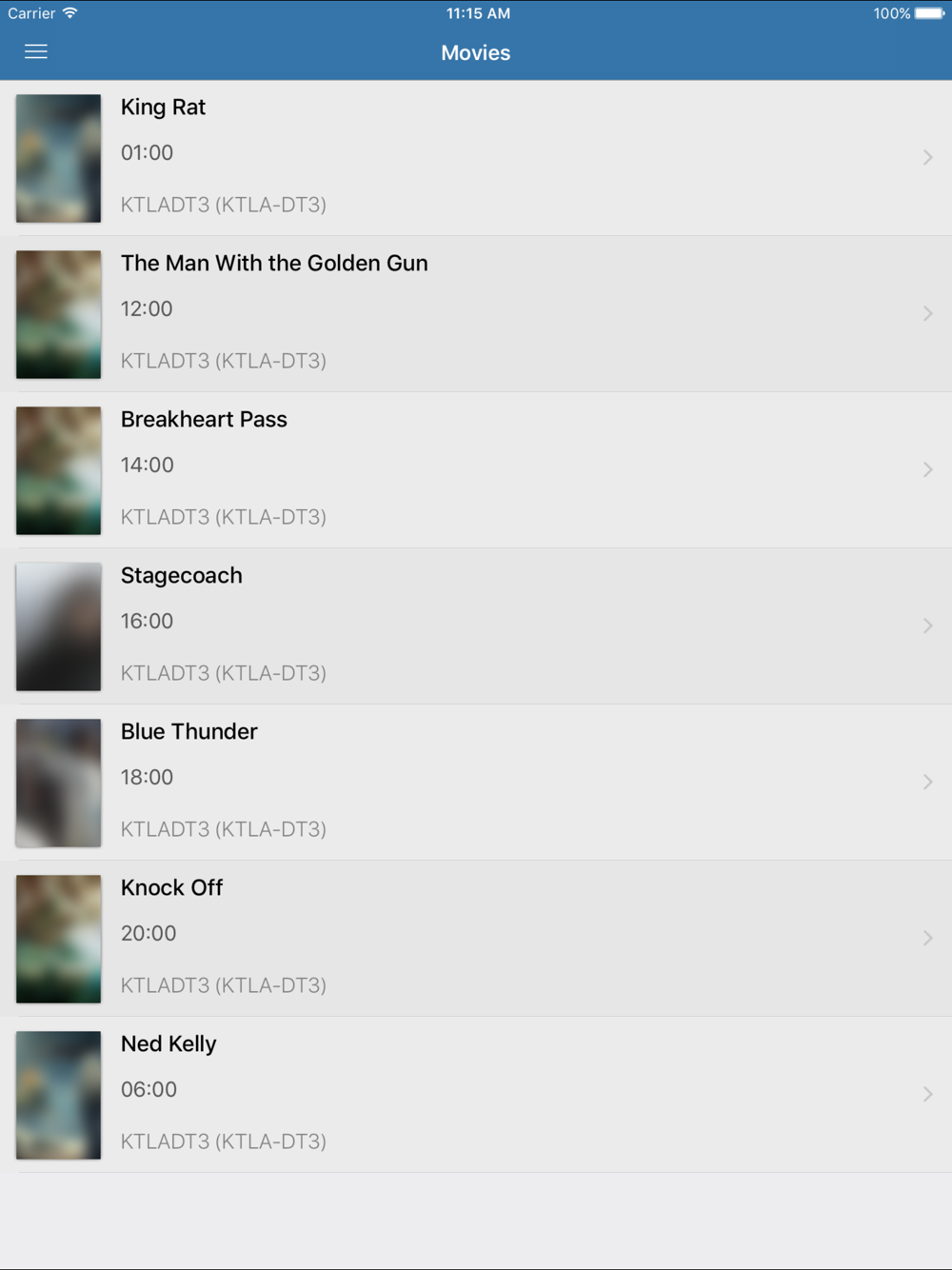Tap the Knock Off poster thumbnail

coord(58,939)
